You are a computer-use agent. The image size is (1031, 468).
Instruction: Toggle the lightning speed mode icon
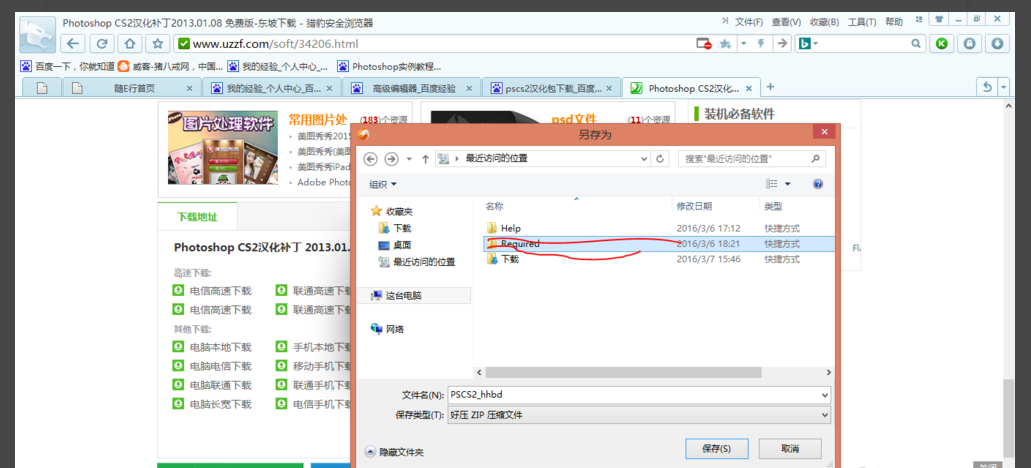762,44
